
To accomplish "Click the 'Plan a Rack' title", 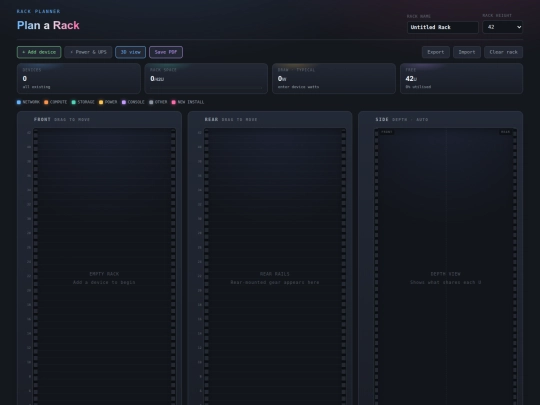I will pyautogui.click(x=48, y=25).
